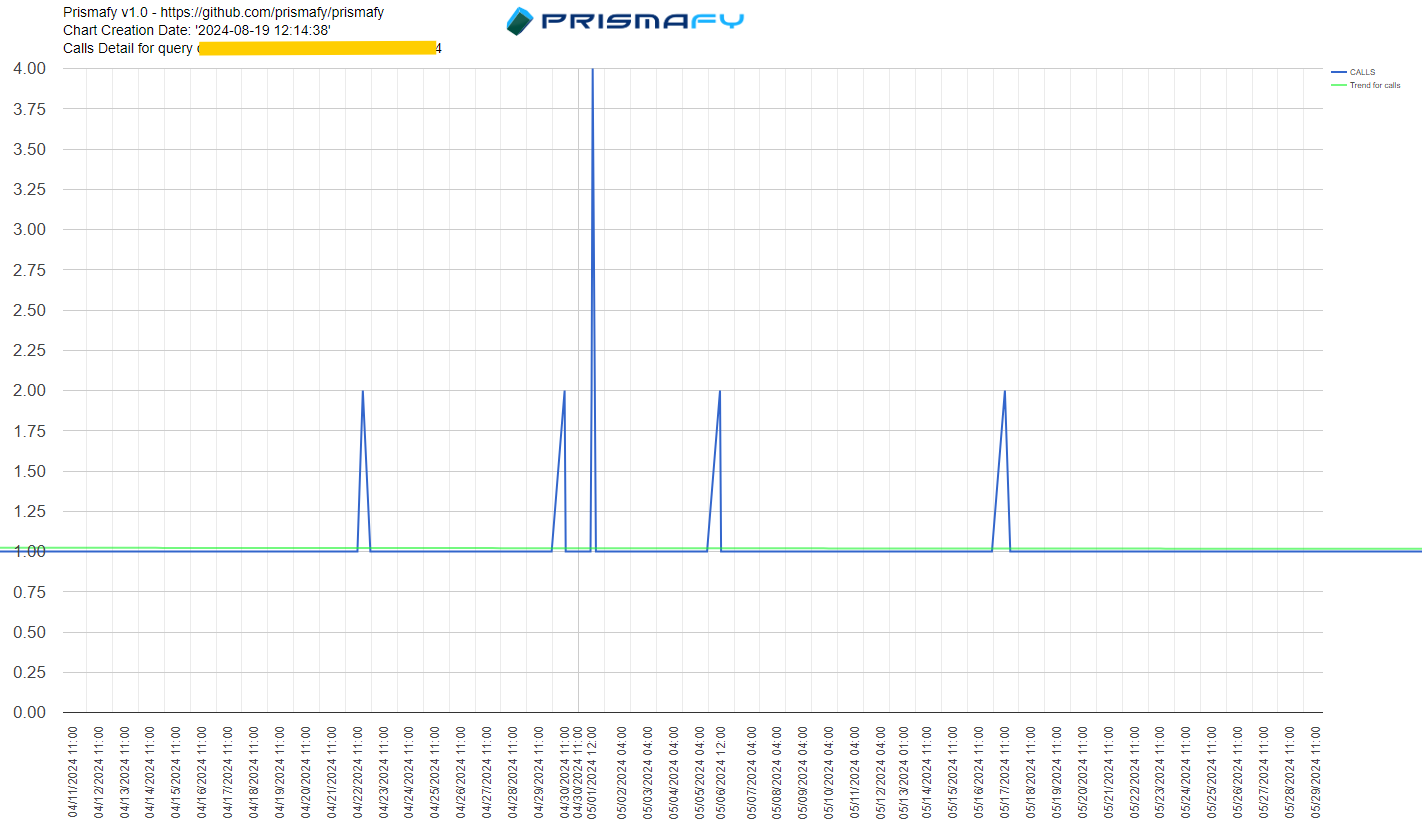Click x-axis label 05/26/2024 11:00
This screenshot has width=1422, height=827.
(1238, 772)
